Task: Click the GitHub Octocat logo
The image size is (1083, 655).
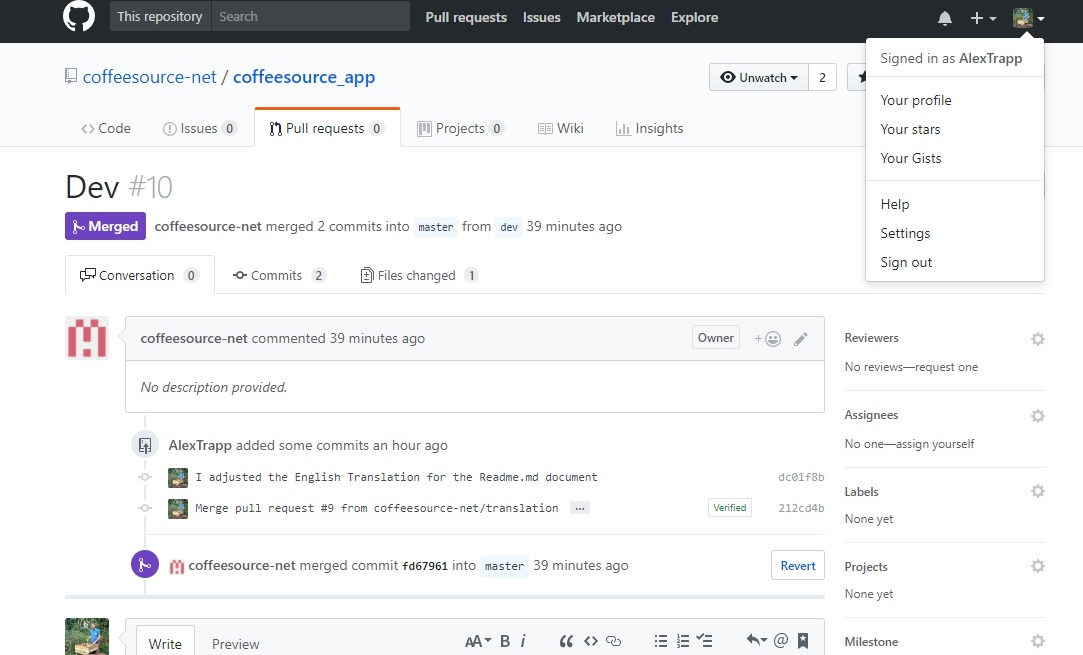Action: 79,16
